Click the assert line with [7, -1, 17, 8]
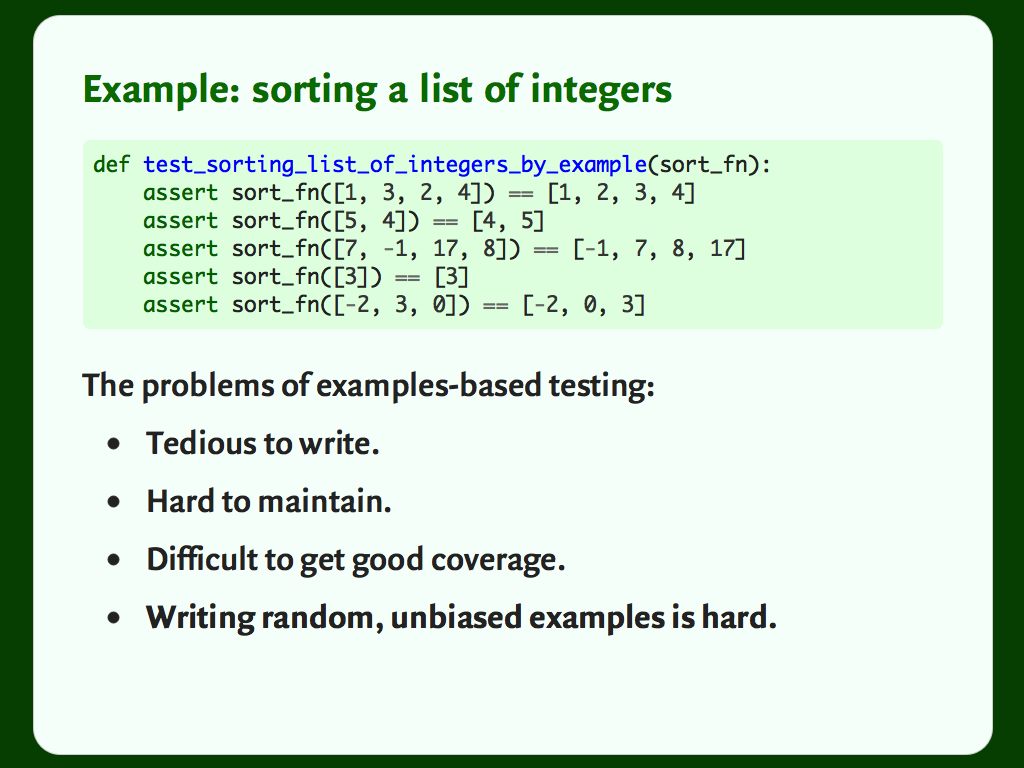Image resolution: width=1024 pixels, height=768 pixels. (x=444, y=249)
